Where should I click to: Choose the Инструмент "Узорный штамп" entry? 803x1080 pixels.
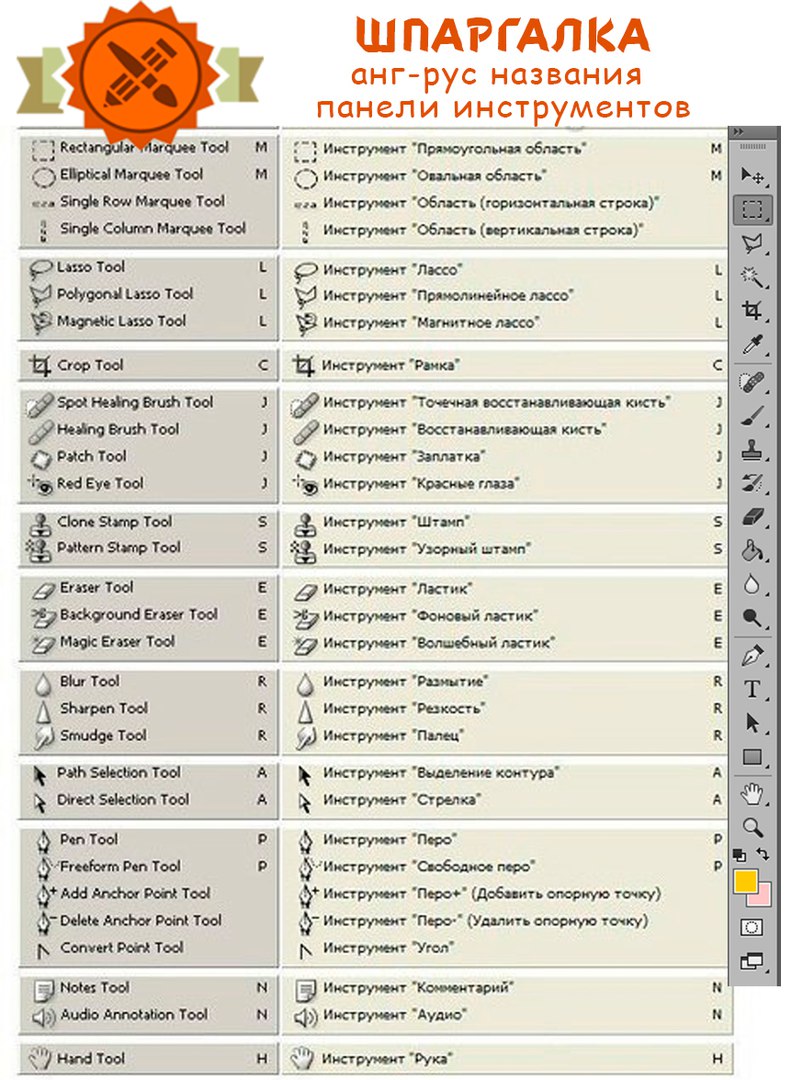[x=505, y=549]
